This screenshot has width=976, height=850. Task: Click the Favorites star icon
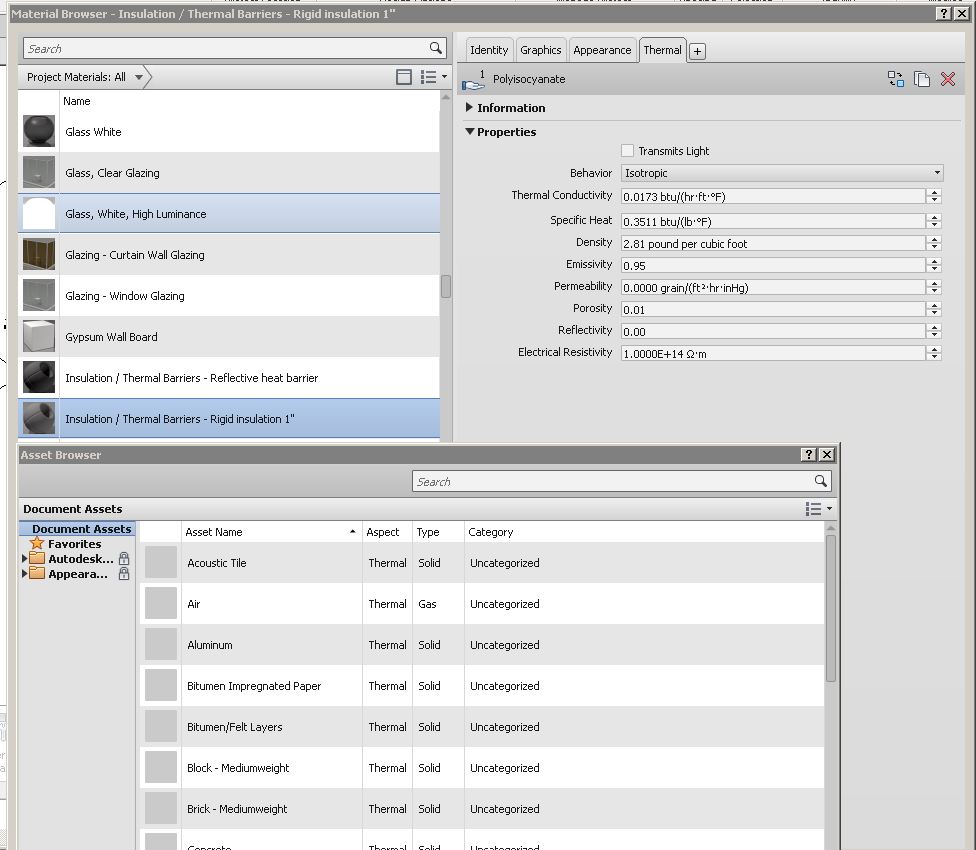pyautogui.click(x=37, y=543)
